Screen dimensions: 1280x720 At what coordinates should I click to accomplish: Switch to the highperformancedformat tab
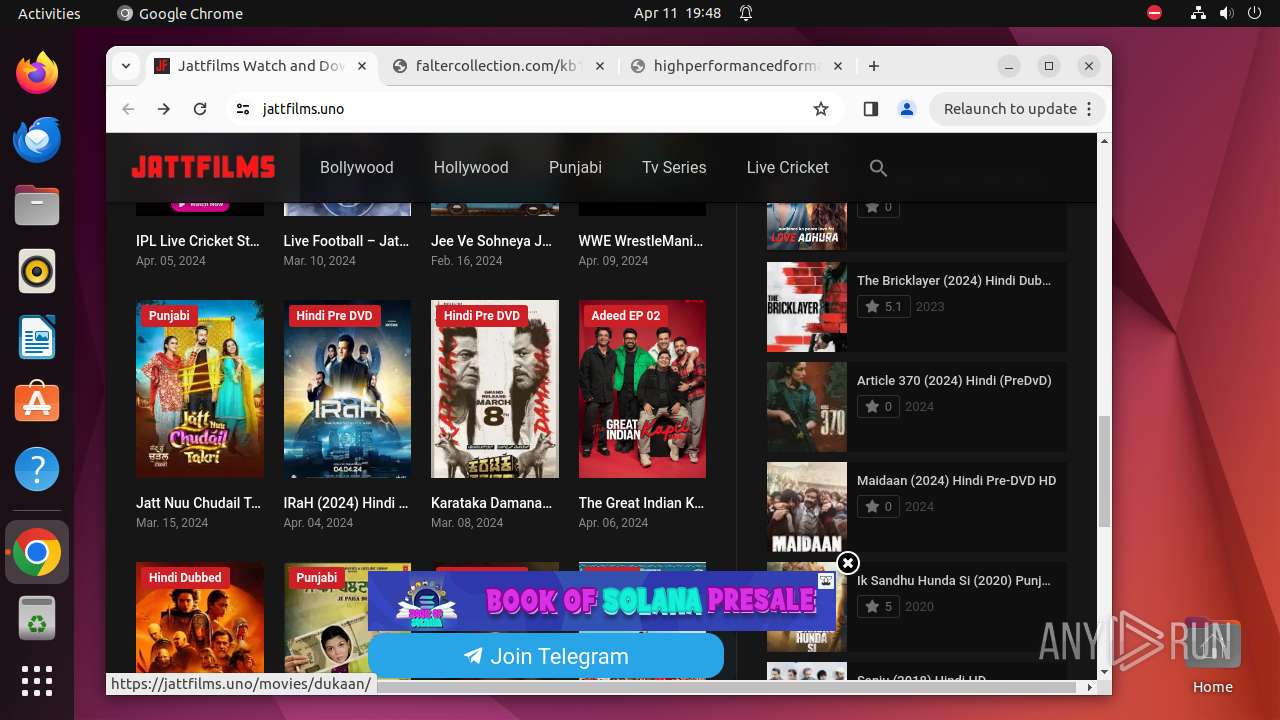(x=737, y=66)
